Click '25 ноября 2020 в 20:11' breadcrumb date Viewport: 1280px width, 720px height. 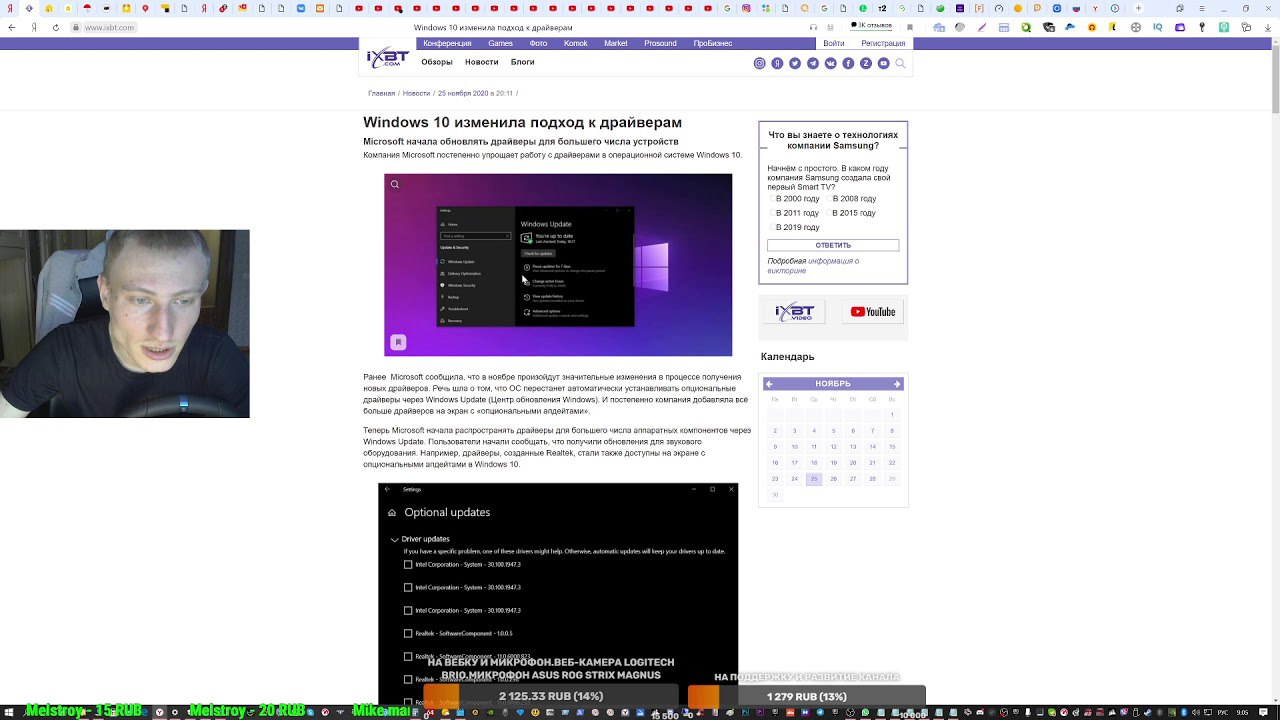coord(475,93)
